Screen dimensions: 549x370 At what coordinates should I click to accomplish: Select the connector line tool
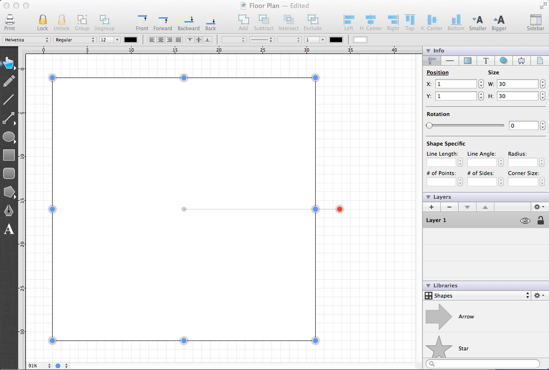[x=9, y=118]
